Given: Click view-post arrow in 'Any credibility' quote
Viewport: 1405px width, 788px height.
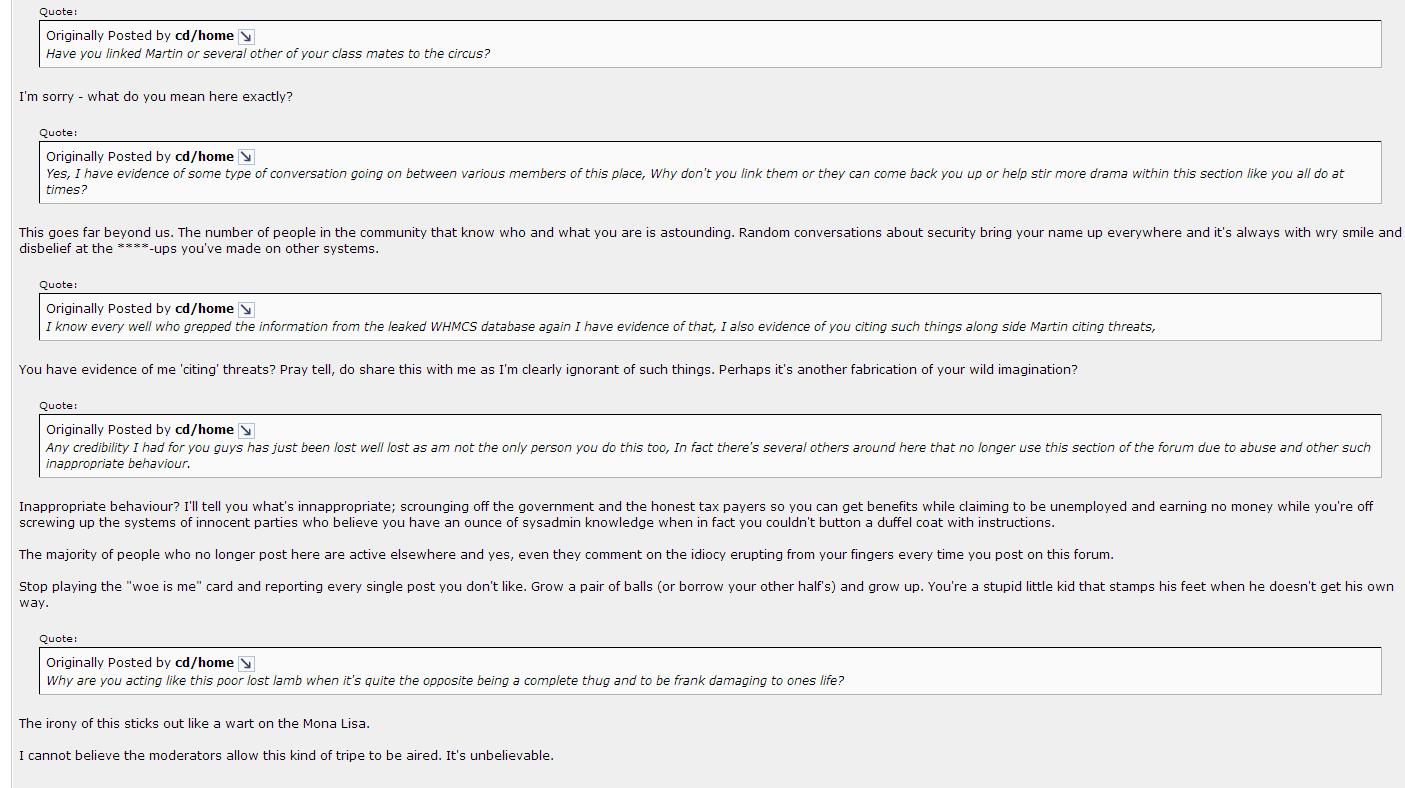Looking at the screenshot, I should [x=246, y=430].
